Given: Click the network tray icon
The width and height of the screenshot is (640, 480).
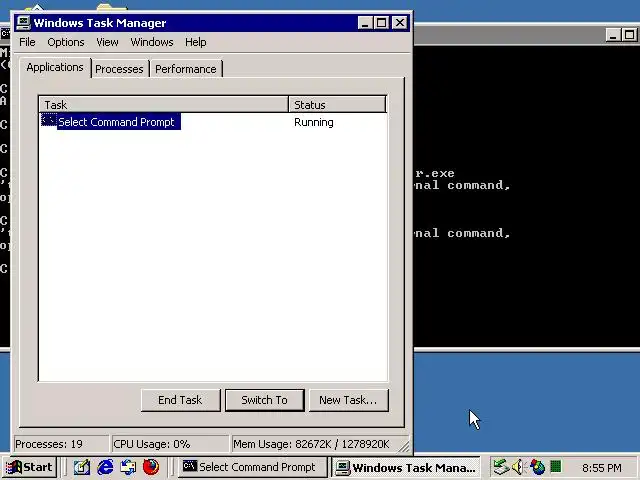Looking at the screenshot, I should (501, 467).
